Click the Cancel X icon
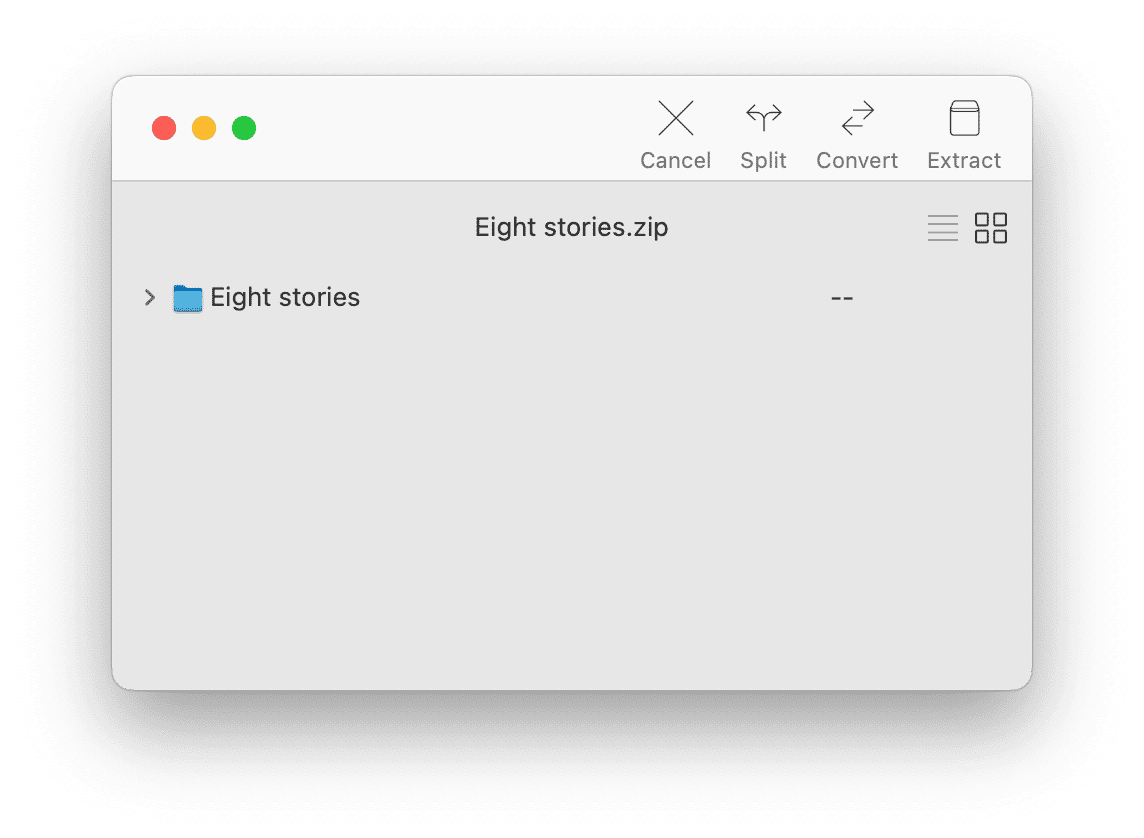The image size is (1144, 838). pyautogui.click(x=676, y=118)
